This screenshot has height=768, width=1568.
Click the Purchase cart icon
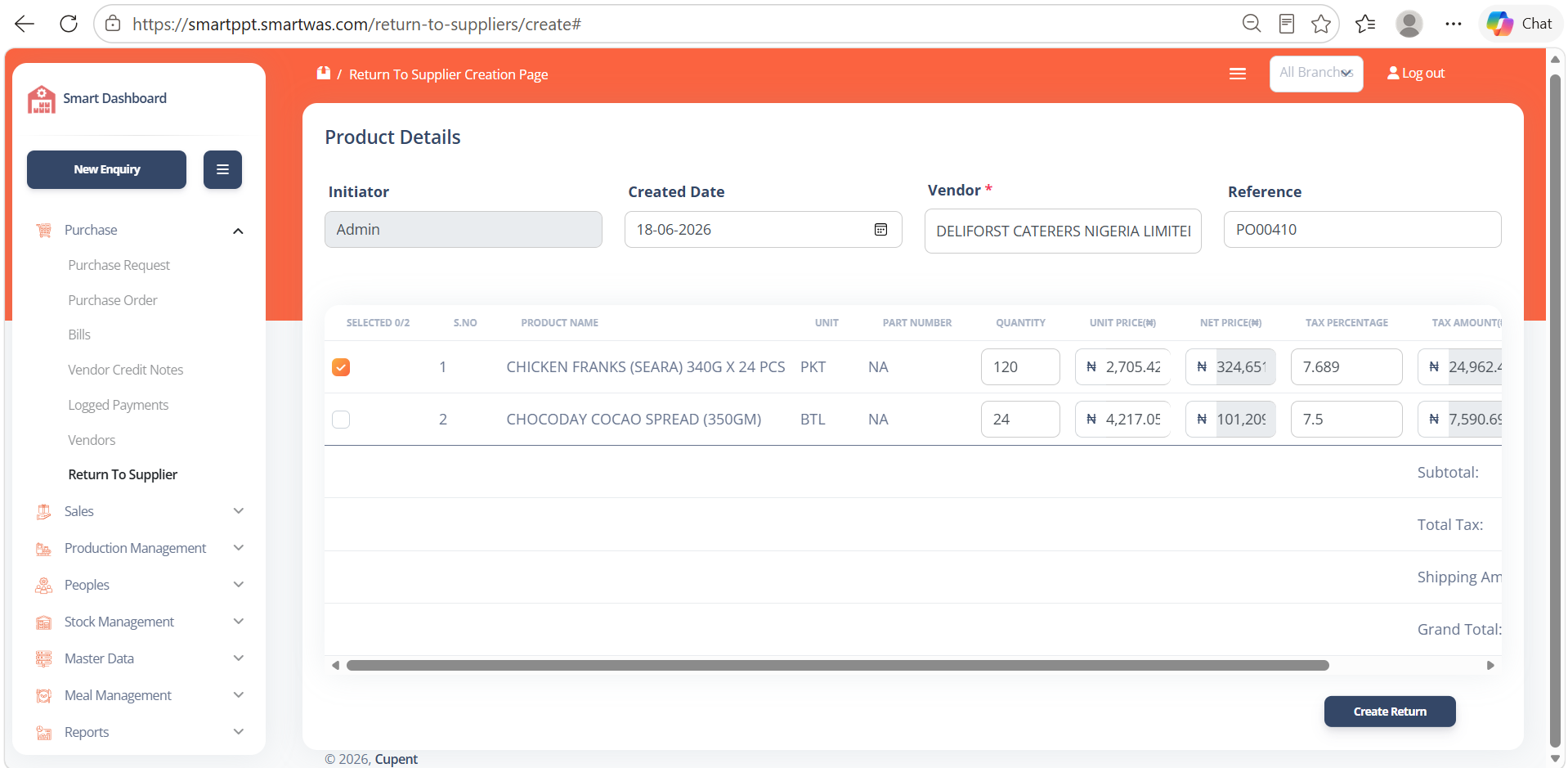tap(44, 231)
